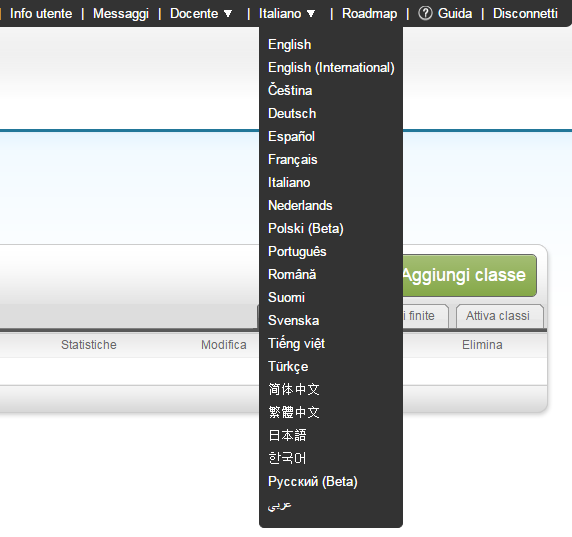Click the Statistiche column header
This screenshot has width=572, height=537.
[x=89, y=345]
